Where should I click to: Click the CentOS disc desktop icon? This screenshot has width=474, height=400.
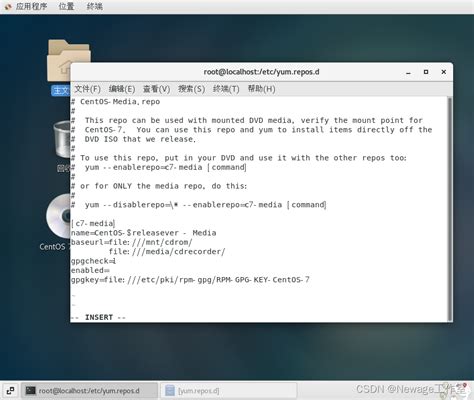click(59, 216)
